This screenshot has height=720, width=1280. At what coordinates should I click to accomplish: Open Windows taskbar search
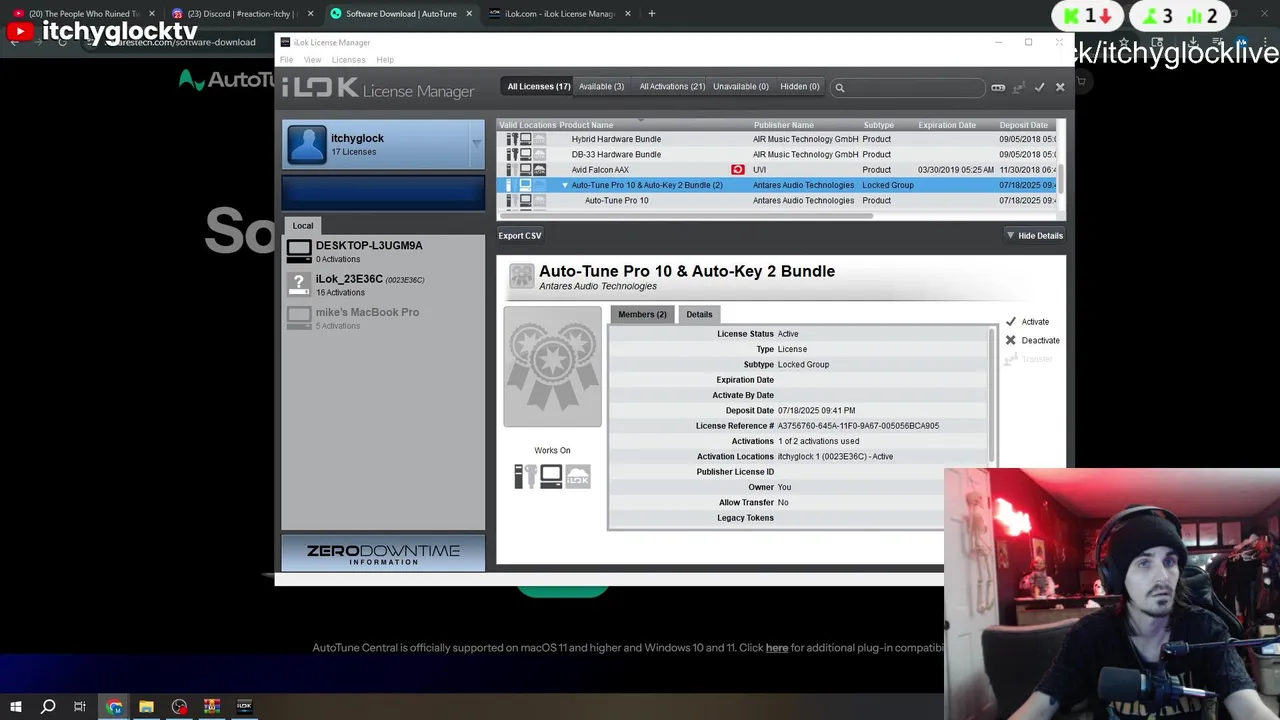pyautogui.click(x=48, y=707)
